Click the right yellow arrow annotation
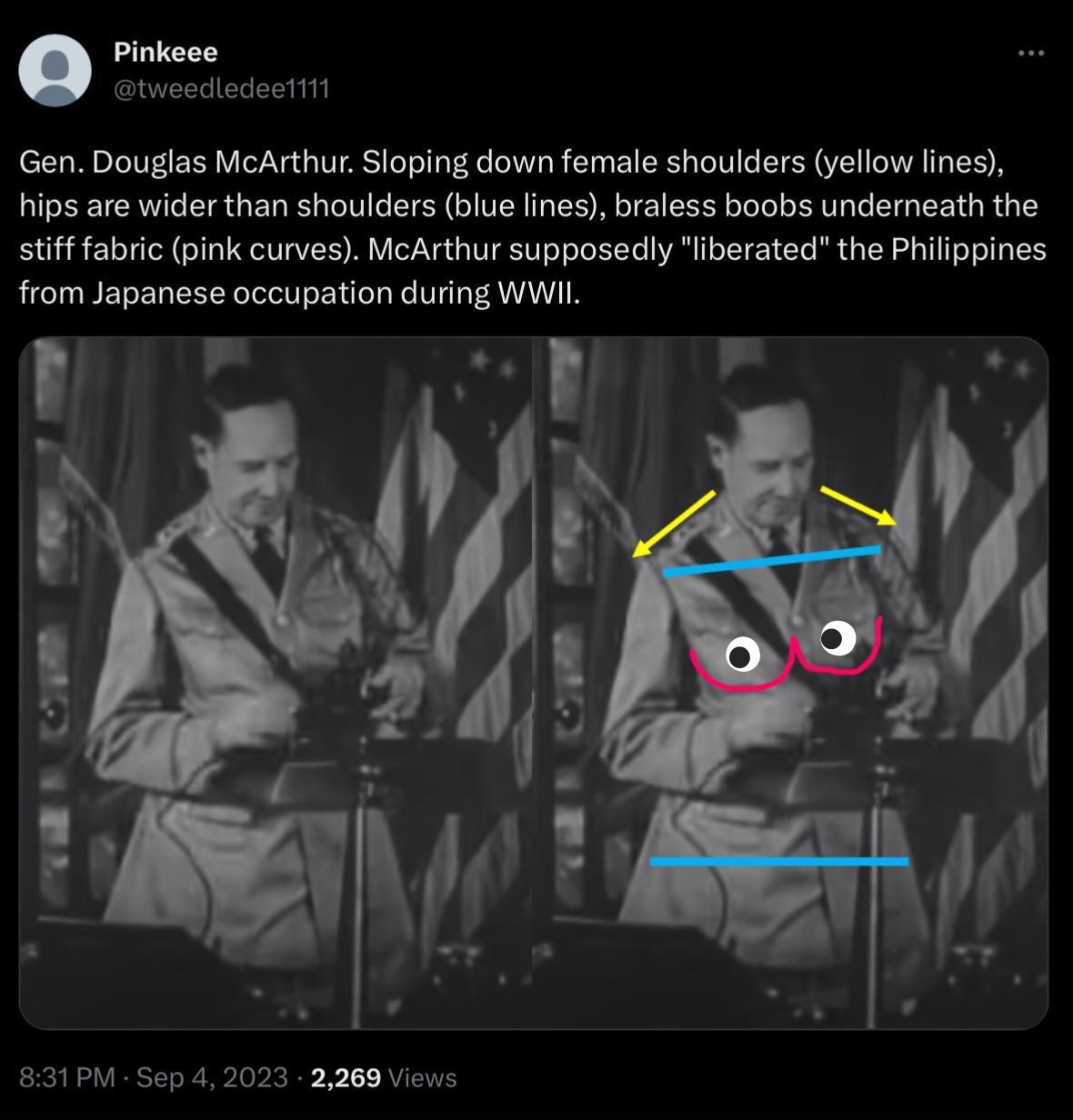This screenshot has height=1120, width=1073. [859, 505]
